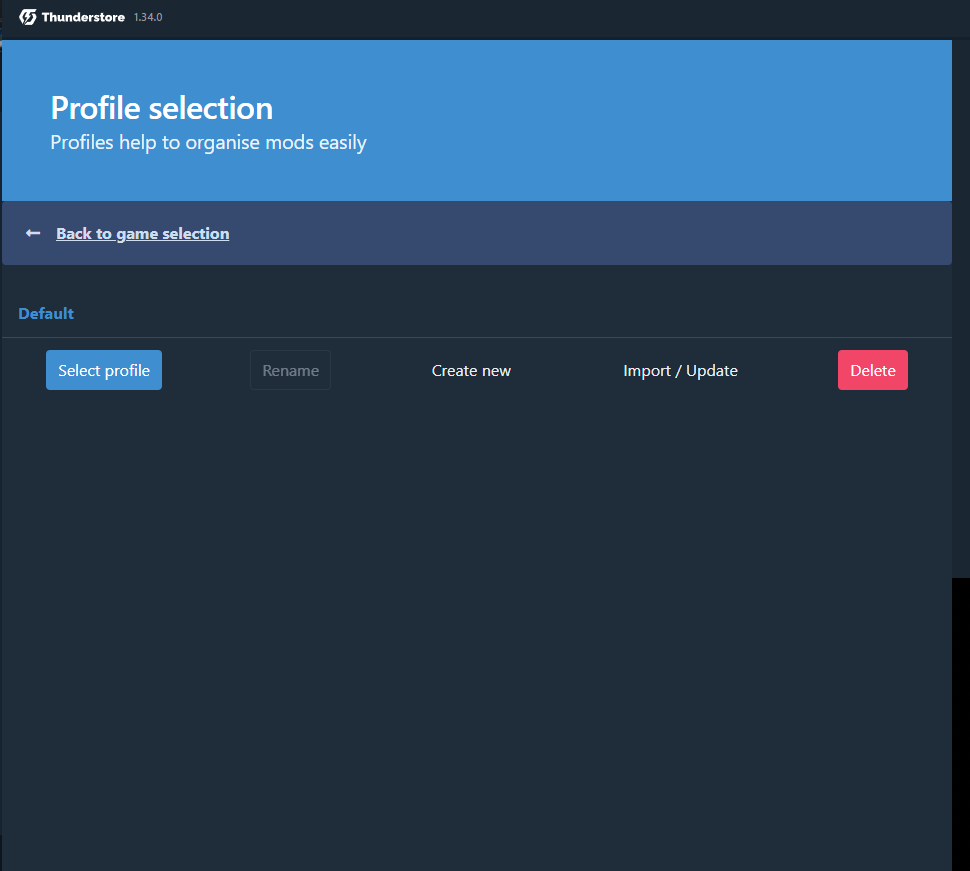This screenshot has height=871, width=970.
Task: Click the Profile selection heading
Action: pyautogui.click(x=161, y=108)
